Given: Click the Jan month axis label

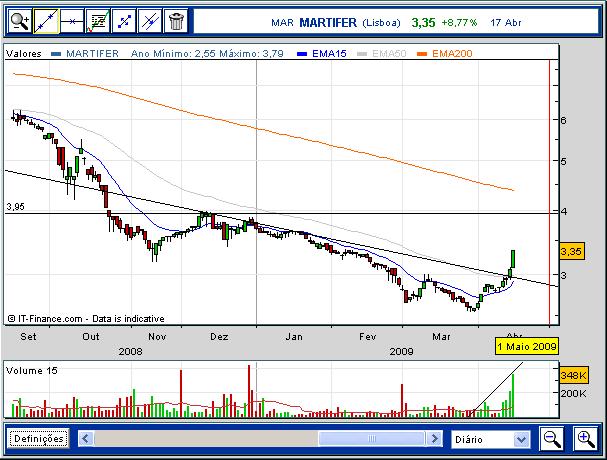Looking at the screenshot, I should [294, 336].
